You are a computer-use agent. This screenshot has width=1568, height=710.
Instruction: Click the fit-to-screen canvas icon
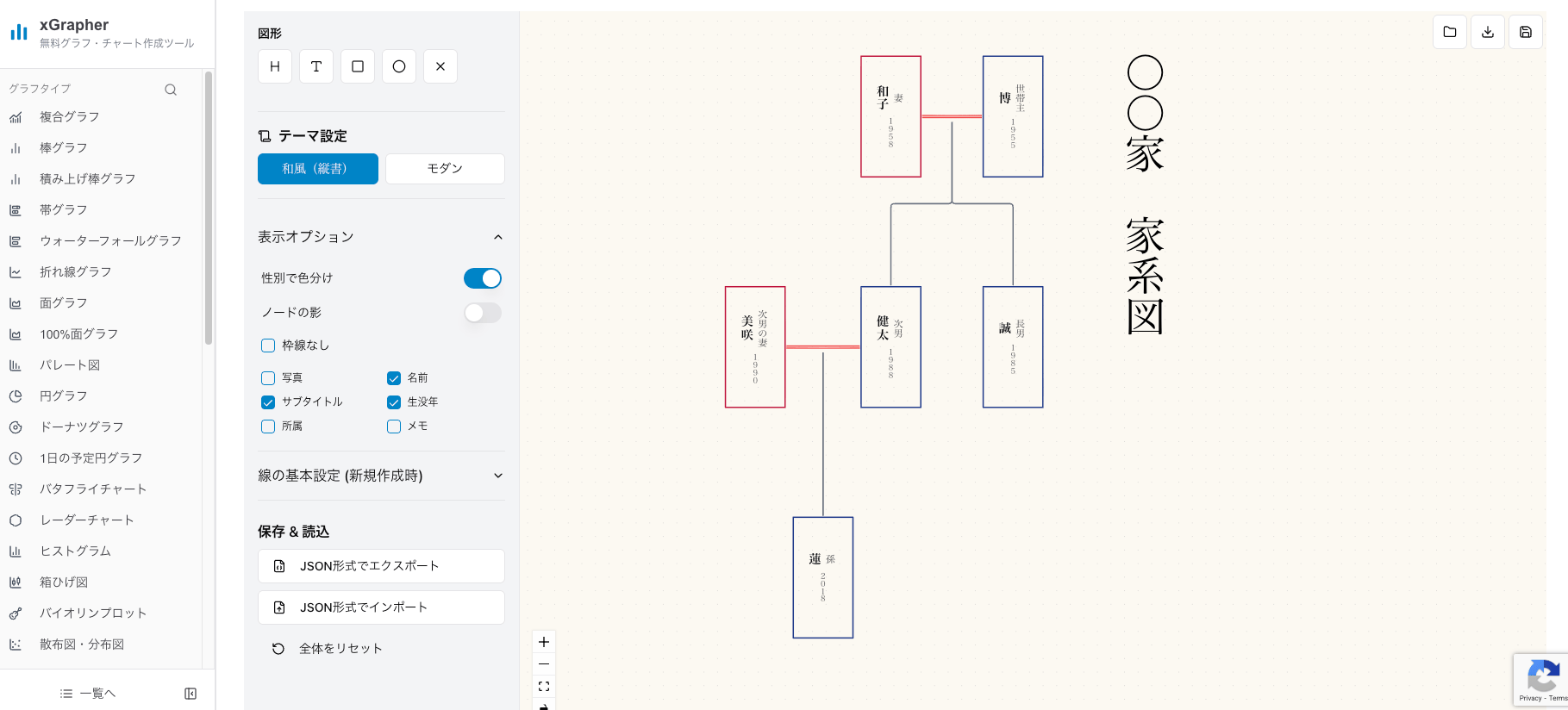pos(544,687)
